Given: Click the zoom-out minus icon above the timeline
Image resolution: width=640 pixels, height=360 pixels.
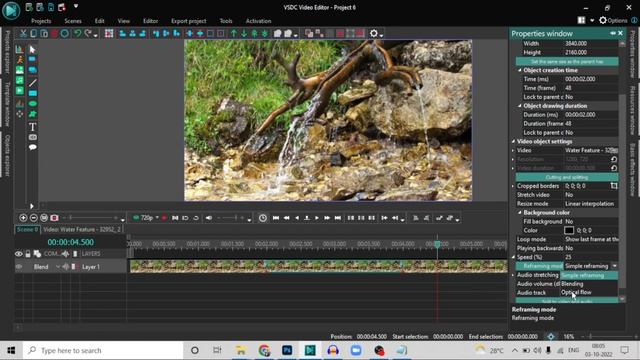Looking at the screenshot, I should (33, 218).
